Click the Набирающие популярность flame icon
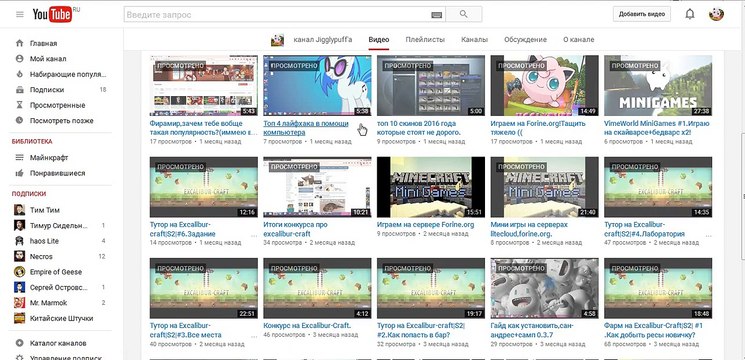745x360 pixels. tap(19, 74)
